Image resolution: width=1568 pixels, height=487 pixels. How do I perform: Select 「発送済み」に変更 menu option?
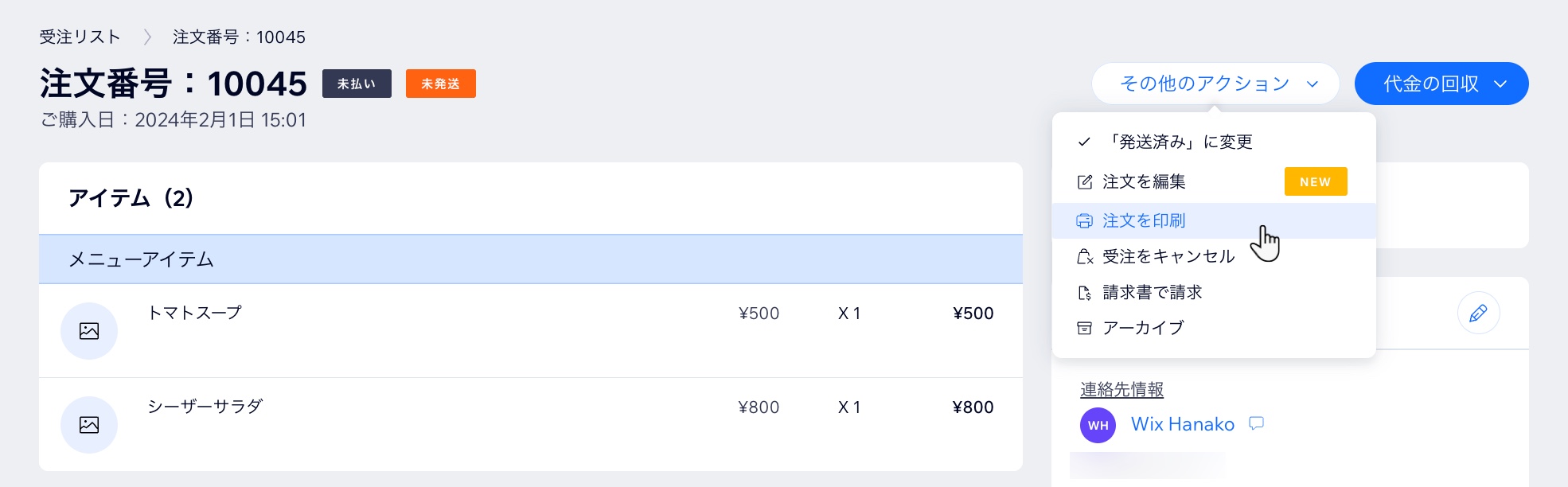(x=1180, y=142)
